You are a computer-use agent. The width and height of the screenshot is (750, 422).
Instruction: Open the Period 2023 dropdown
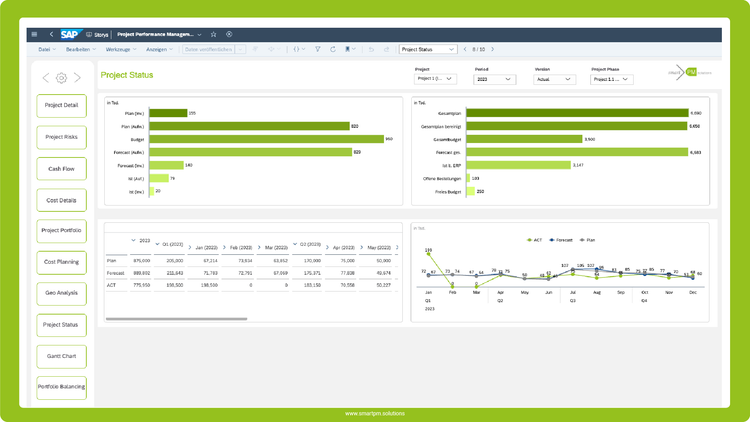pyautogui.click(x=495, y=79)
